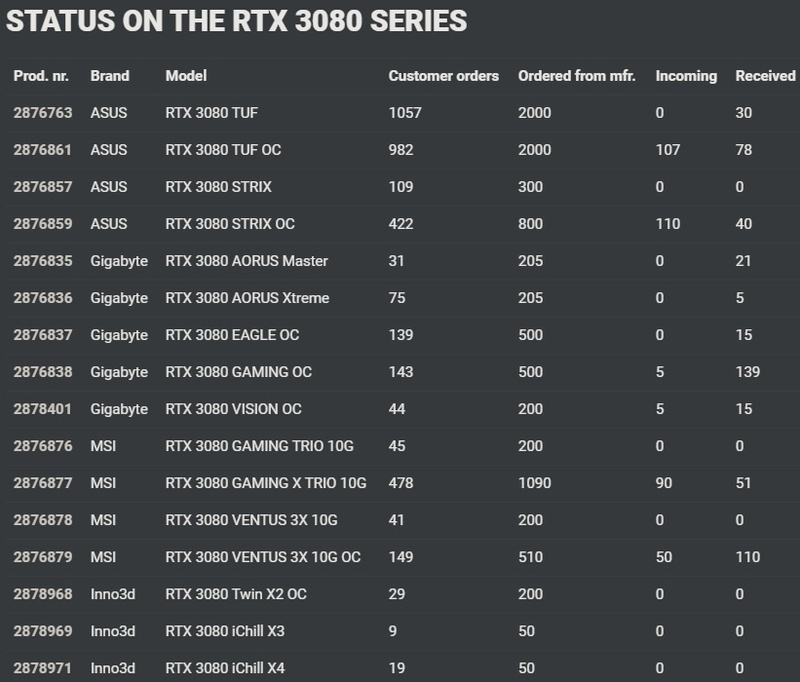This screenshot has height=682, width=800.
Task: Click product number 2878401
Action: tap(43, 409)
